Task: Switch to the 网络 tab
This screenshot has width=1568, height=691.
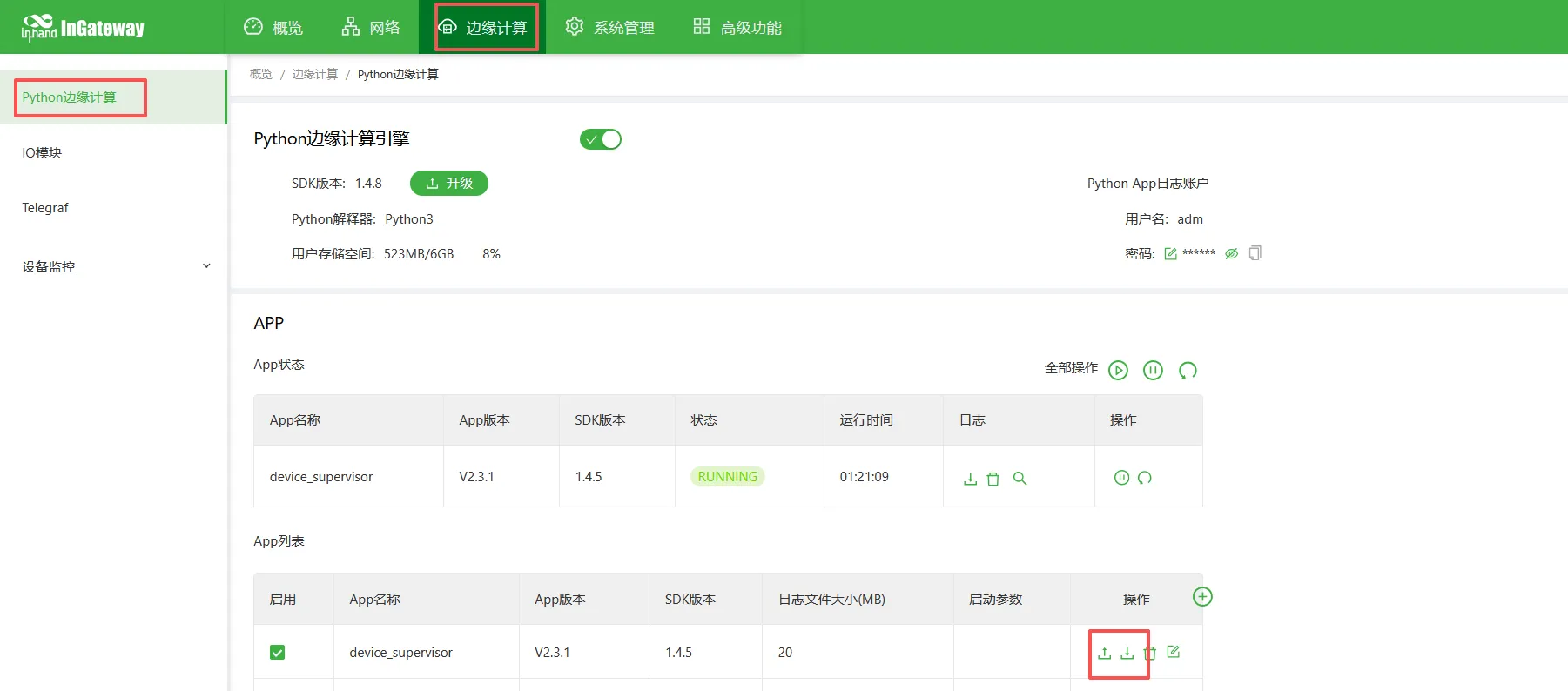Action: click(371, 27)
